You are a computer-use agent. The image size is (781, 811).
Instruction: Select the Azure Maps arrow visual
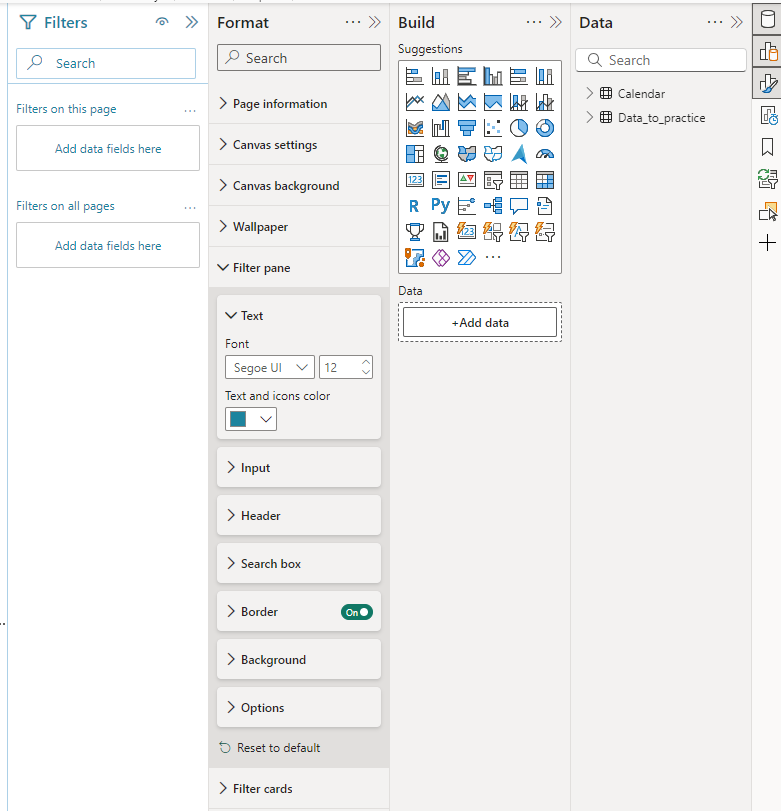pyautogui.click(x=519, y=154)
